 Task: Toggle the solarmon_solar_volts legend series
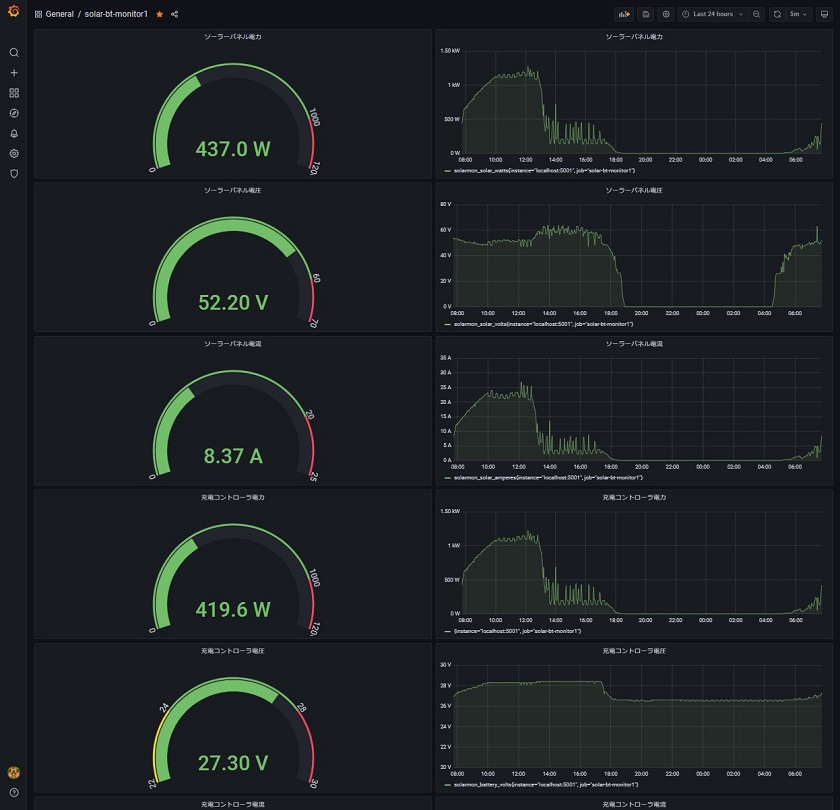[543, 324]
